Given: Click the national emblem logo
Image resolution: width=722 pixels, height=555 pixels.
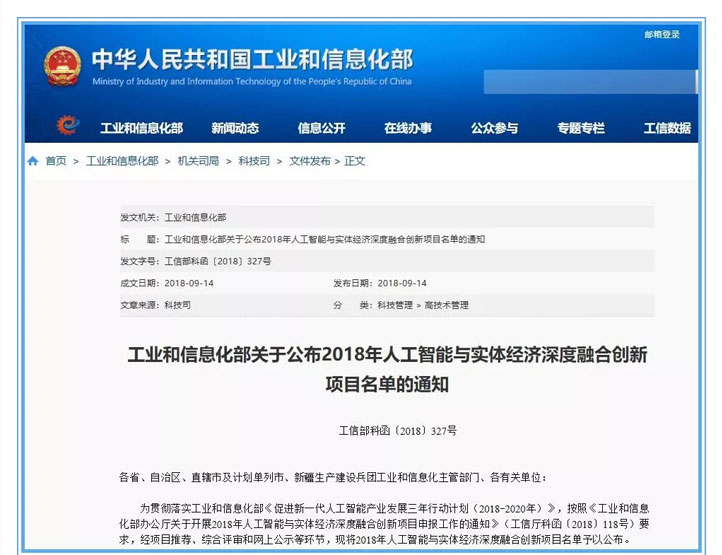Looking at the screenshot, I should coord(62,66).
